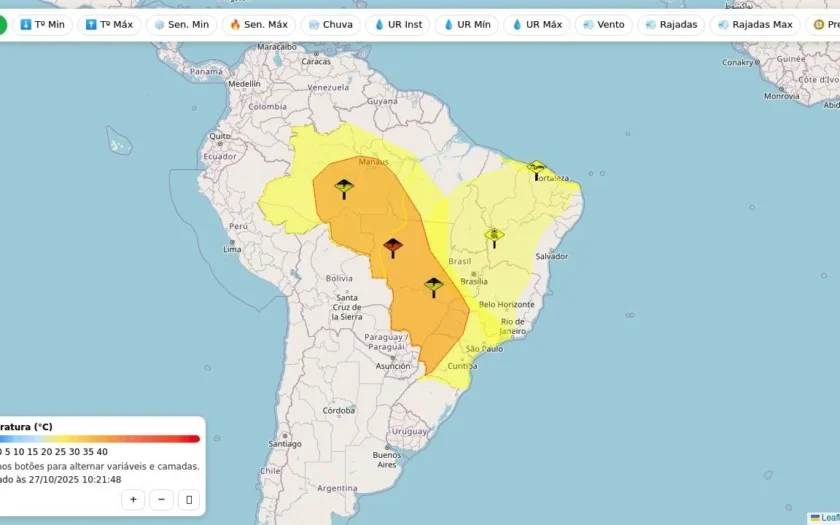Screen dimensions: 840x525
Task: Zoom in with the plus button
Action: coord(133,500)
